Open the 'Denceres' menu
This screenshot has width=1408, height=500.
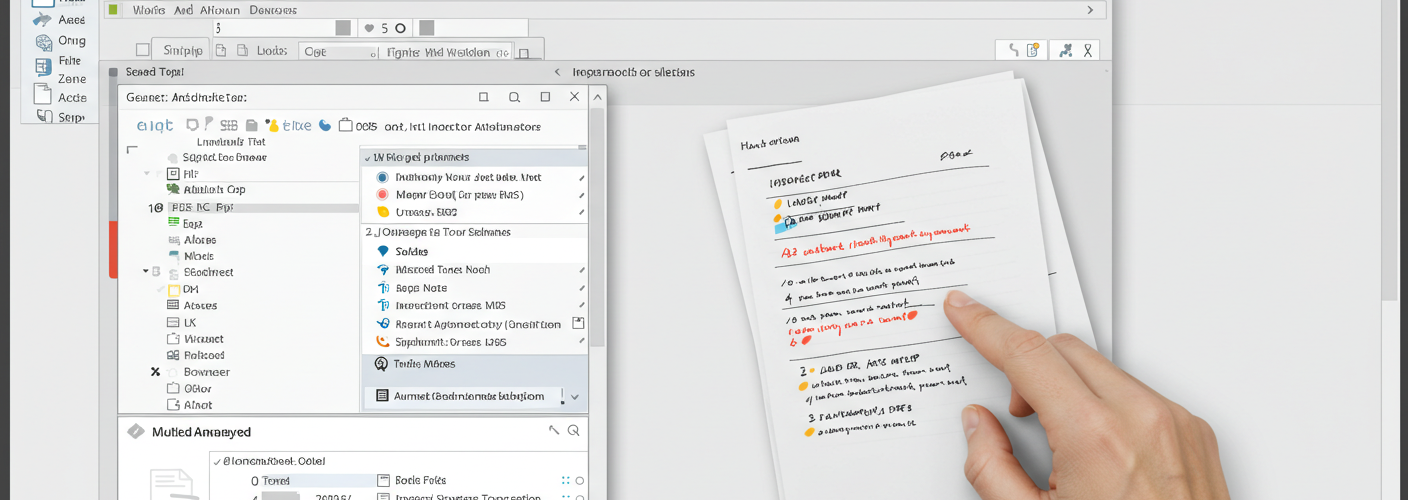[273, 10]
